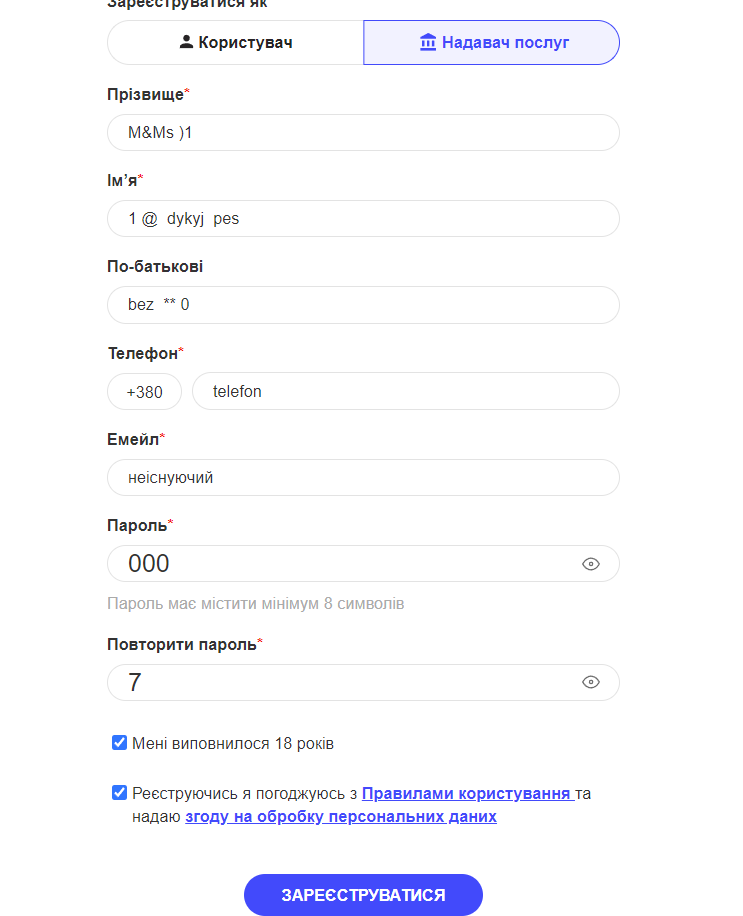Screen dimensions: 743x916
Task: Switch to the Користувач registration tab
Action: (x=234, y=41)
